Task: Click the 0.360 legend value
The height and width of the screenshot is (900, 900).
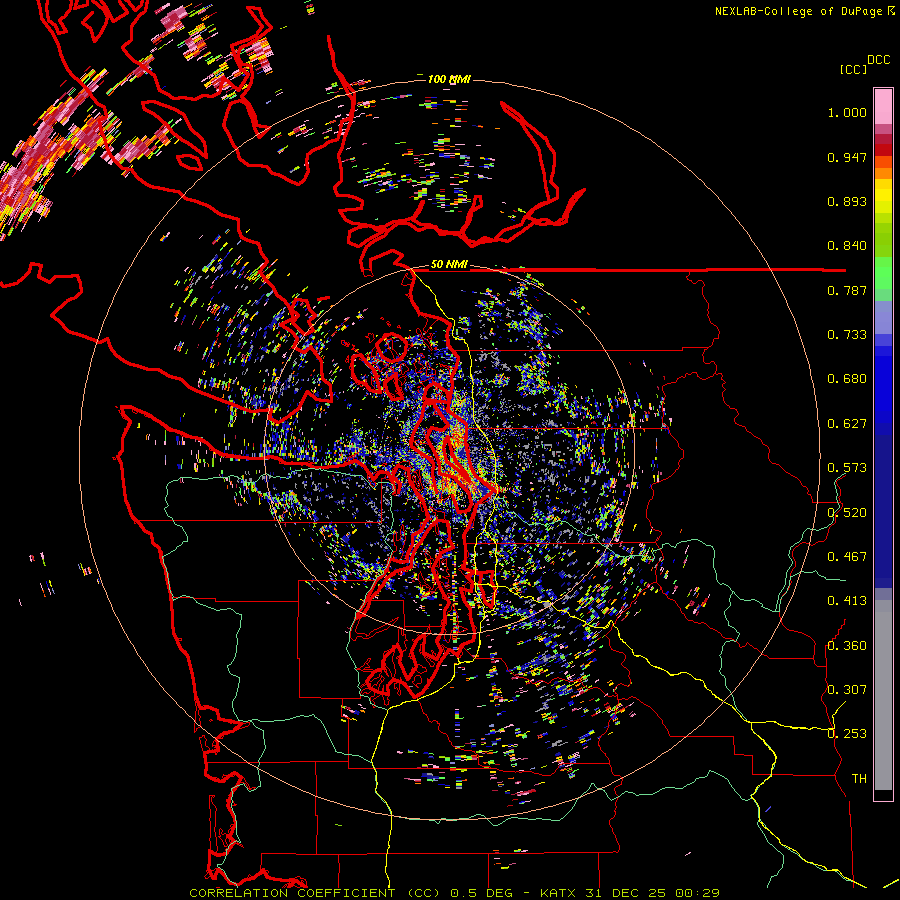Action: coord(847,645)
